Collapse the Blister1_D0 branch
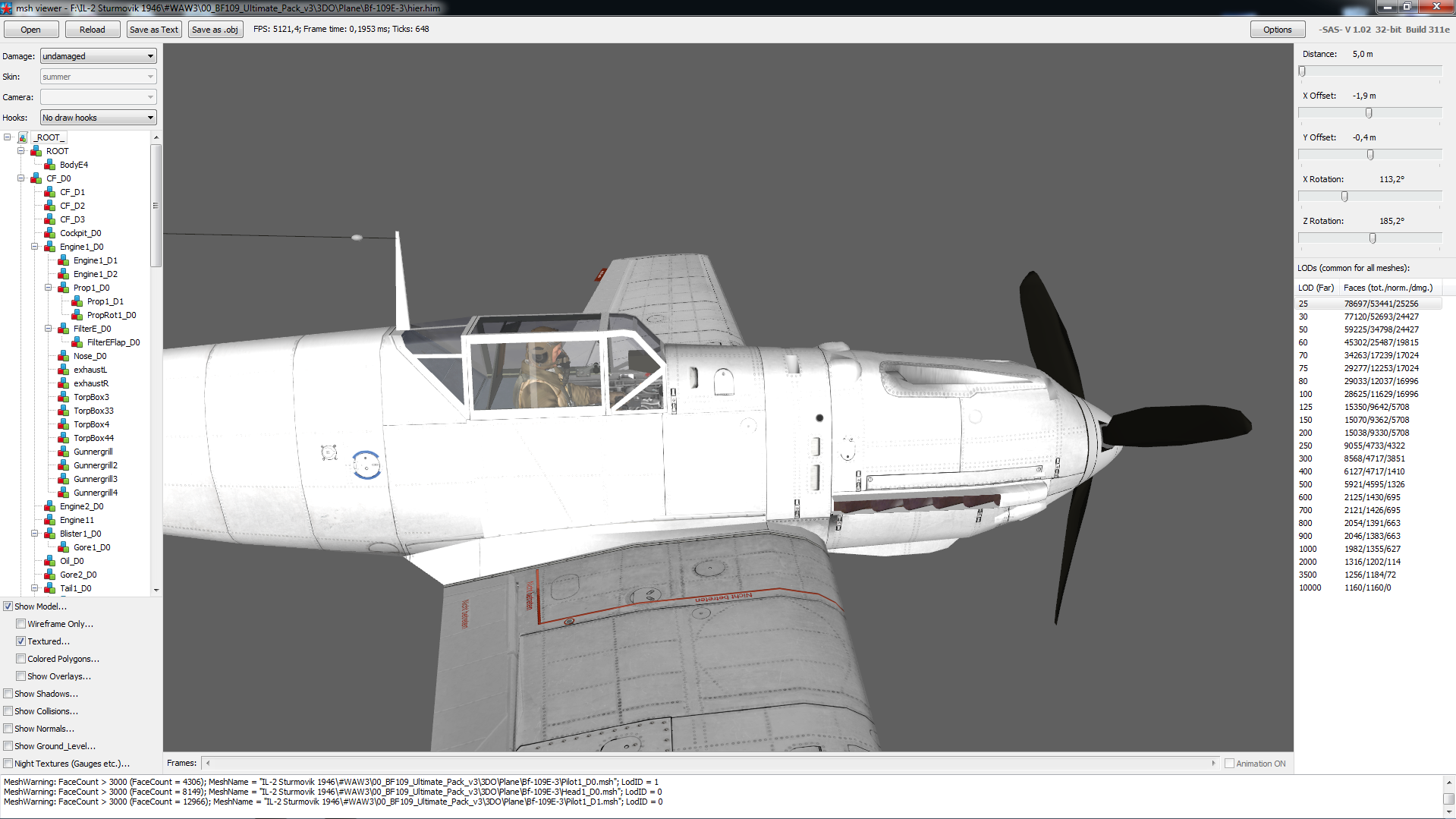Image resolution: width=1456 pixels, height=819 pixels. (35, 534)
